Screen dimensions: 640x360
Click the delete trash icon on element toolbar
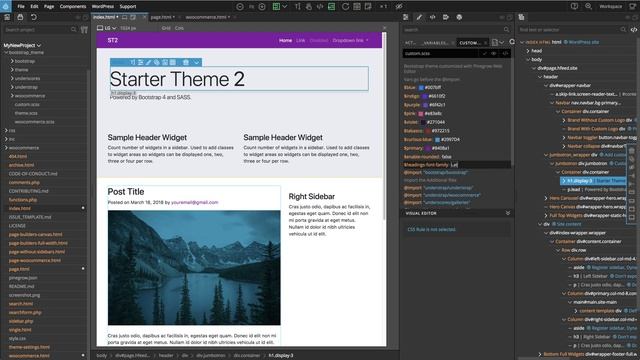tap(186, 62)
